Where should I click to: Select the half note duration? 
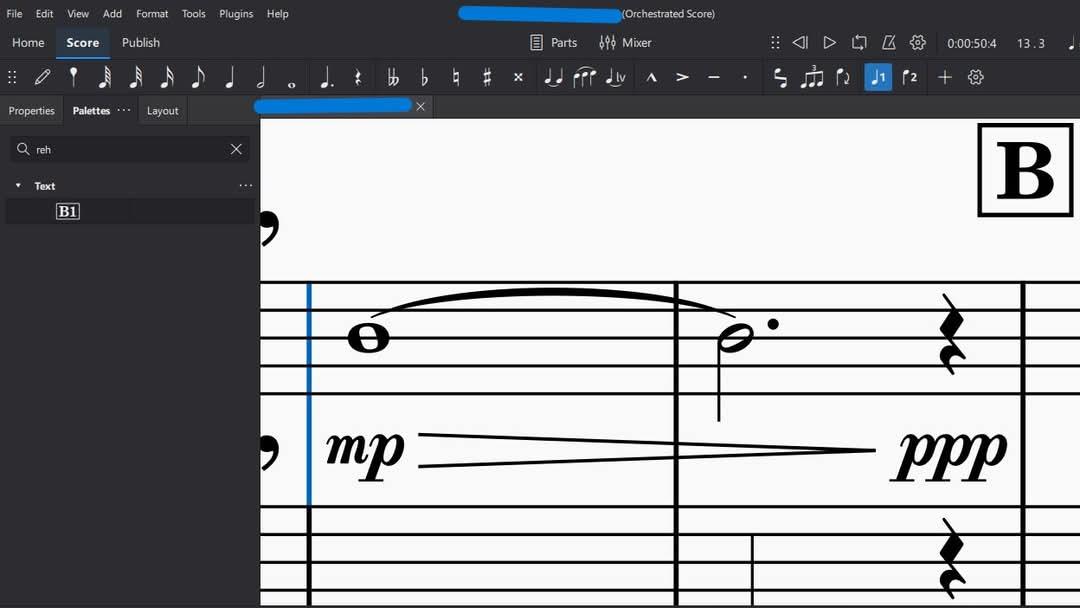[x=260, y=77]
